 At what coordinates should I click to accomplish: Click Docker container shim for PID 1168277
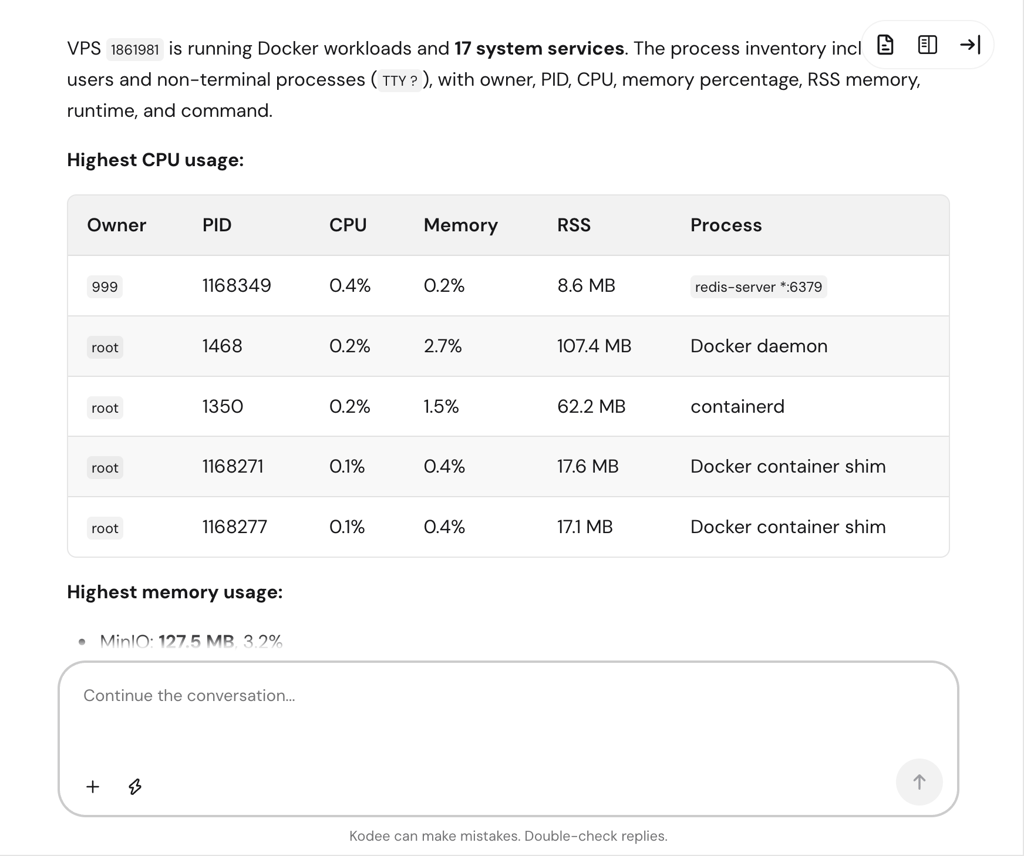point(788,526)
